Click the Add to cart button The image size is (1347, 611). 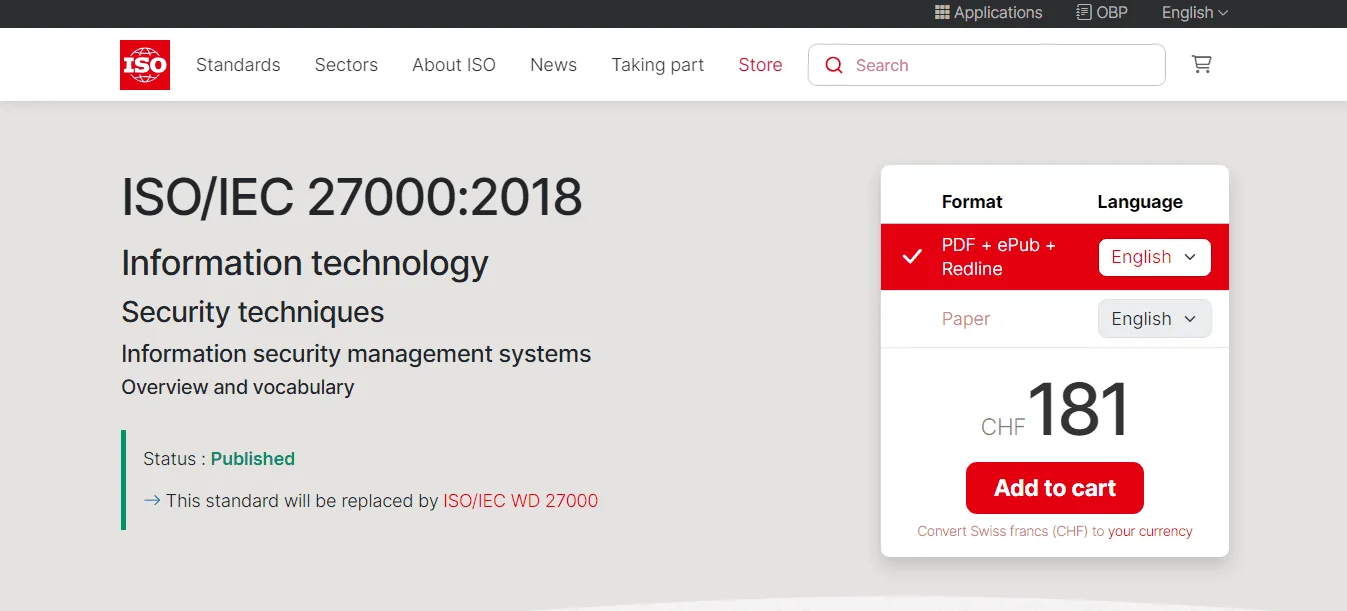coord(1055,488)
